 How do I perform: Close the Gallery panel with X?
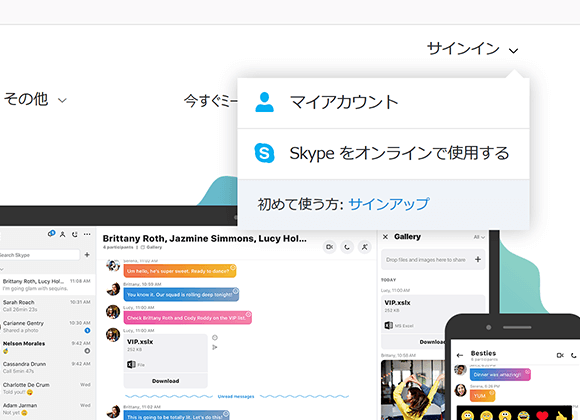coord(385,237)
